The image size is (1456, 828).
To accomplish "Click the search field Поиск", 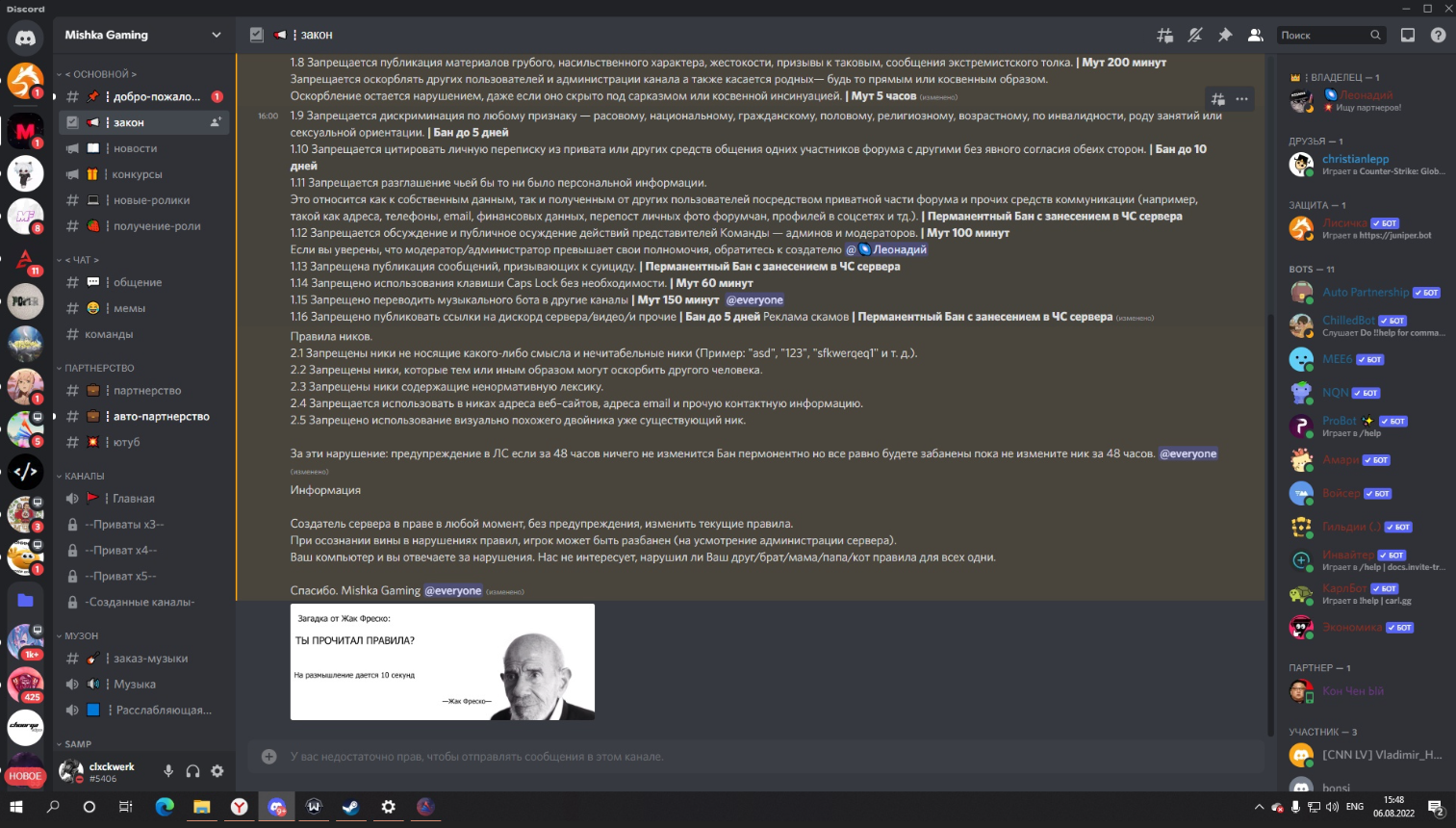I will tap(1332, 35).
